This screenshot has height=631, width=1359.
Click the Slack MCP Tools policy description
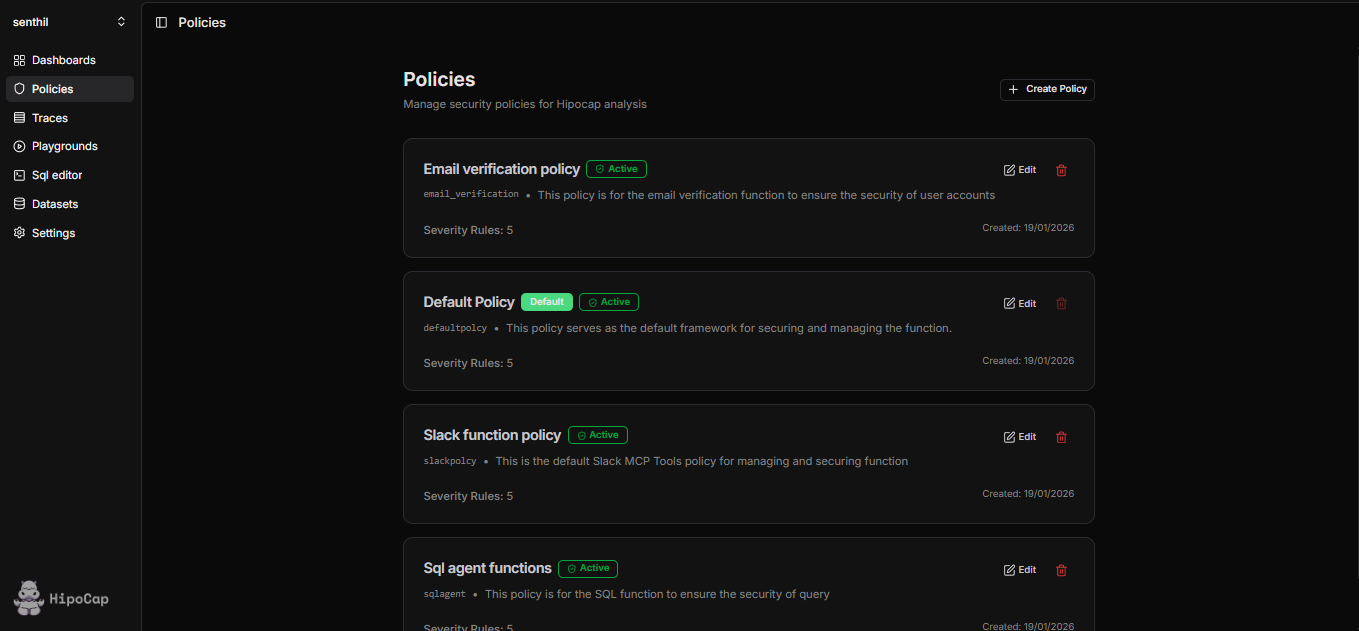702,461
